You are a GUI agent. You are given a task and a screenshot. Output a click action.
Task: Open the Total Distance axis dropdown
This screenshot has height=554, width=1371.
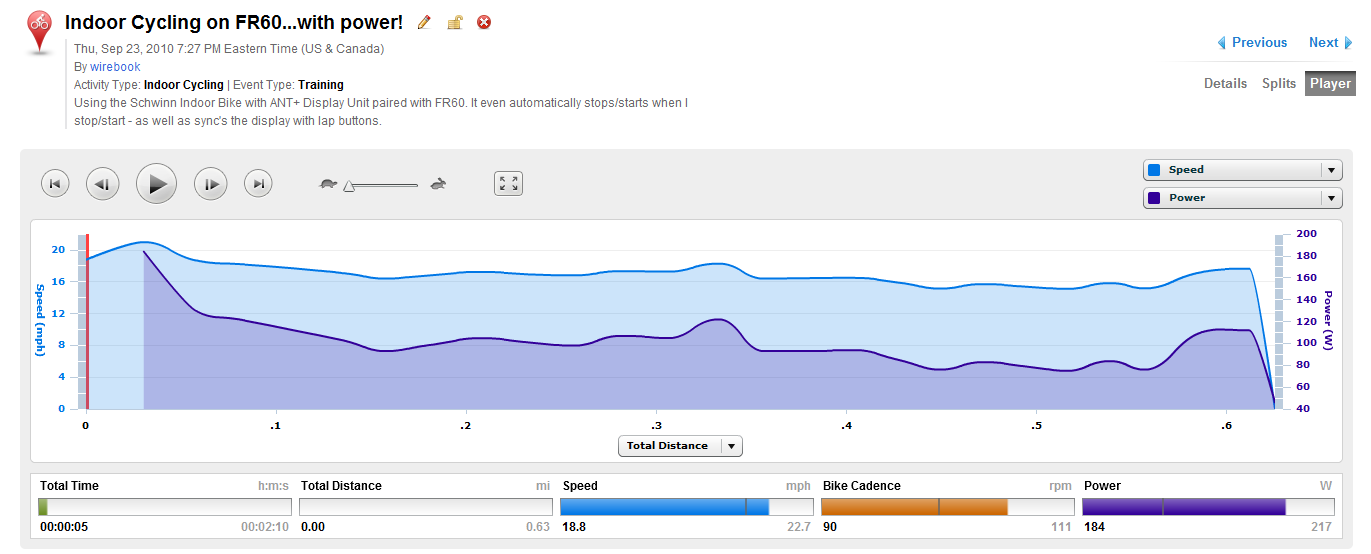(x=680, y=446)
